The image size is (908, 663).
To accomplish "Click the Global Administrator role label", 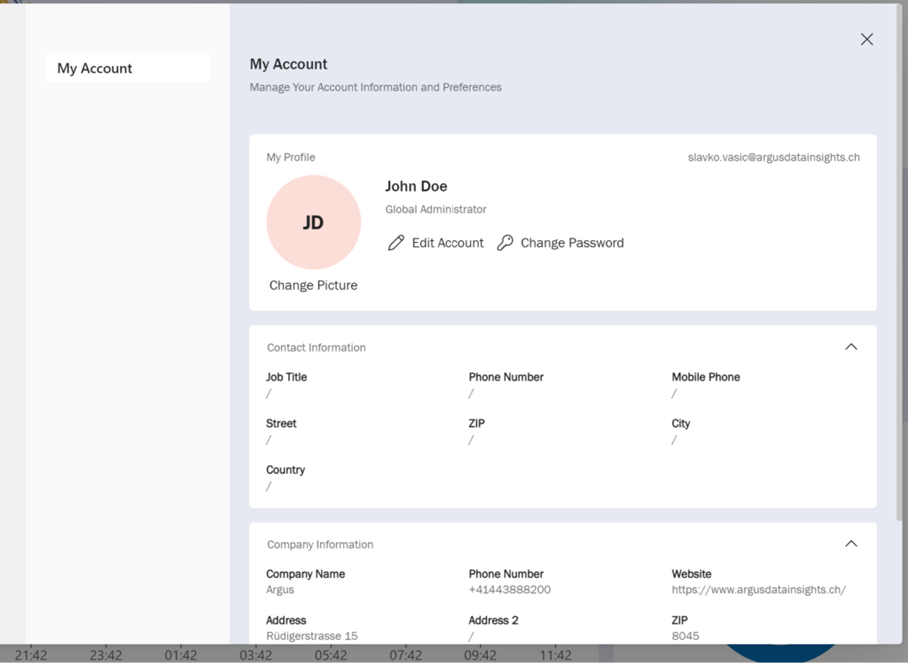I will pos(435,210).
